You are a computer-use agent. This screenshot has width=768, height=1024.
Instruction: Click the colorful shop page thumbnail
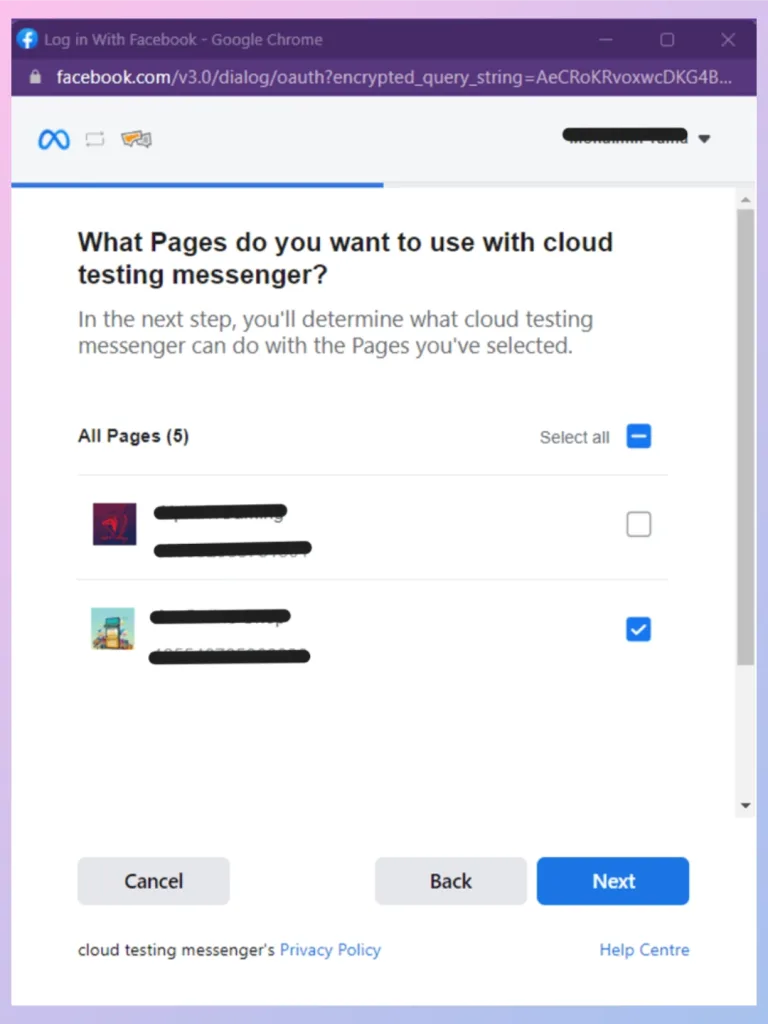click(113, 628)
